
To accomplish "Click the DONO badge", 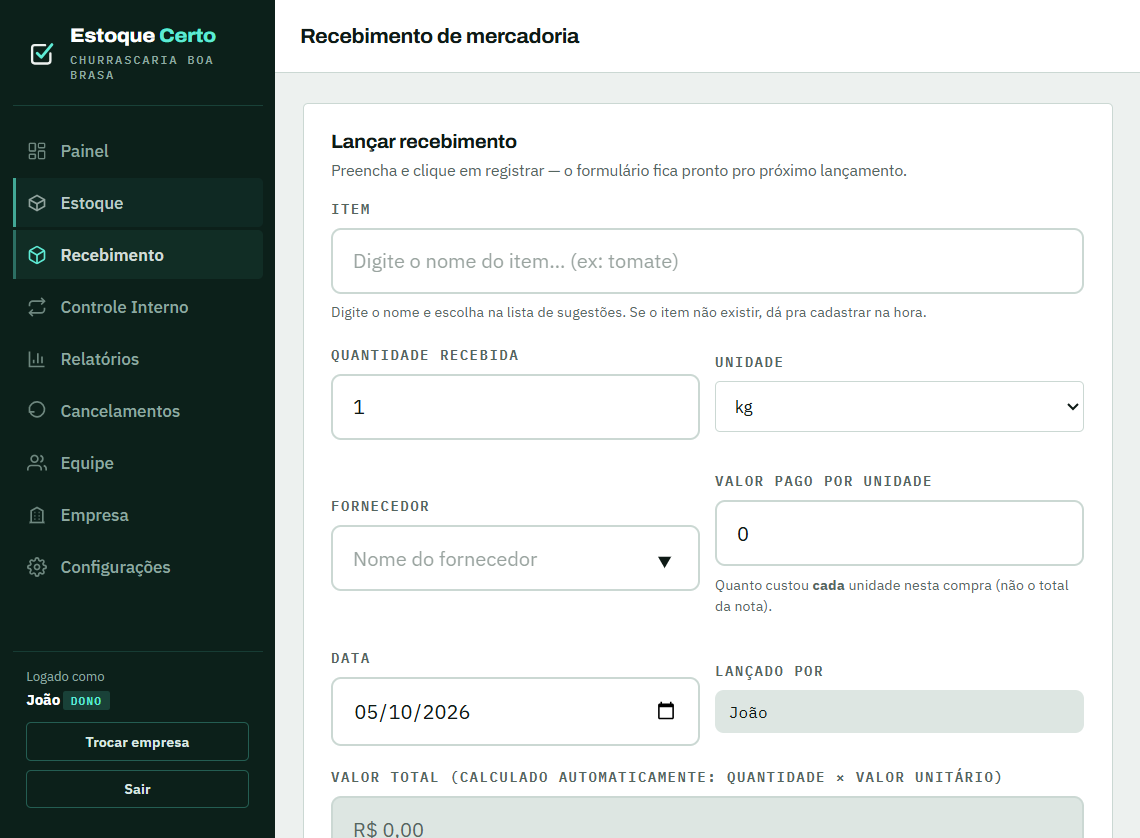I will tap(86, 701).
